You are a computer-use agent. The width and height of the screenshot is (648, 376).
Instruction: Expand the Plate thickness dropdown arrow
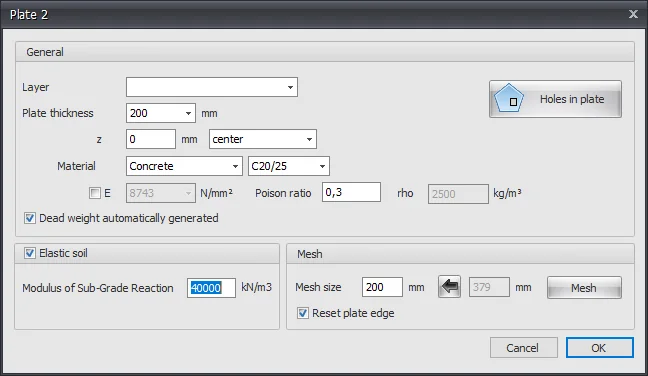click(188, 113)
